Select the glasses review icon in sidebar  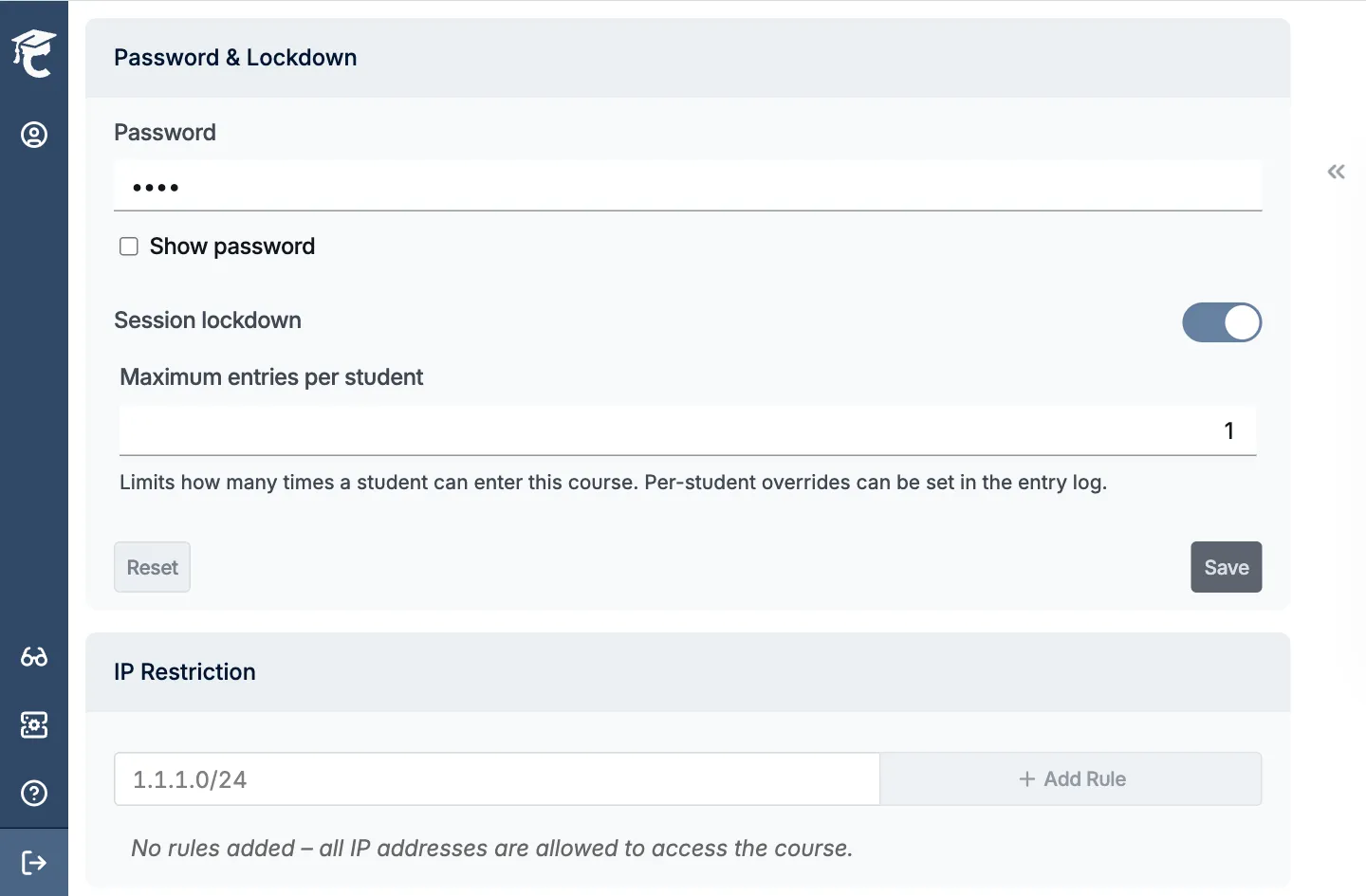pyautogui.click(x=34, y=657)
